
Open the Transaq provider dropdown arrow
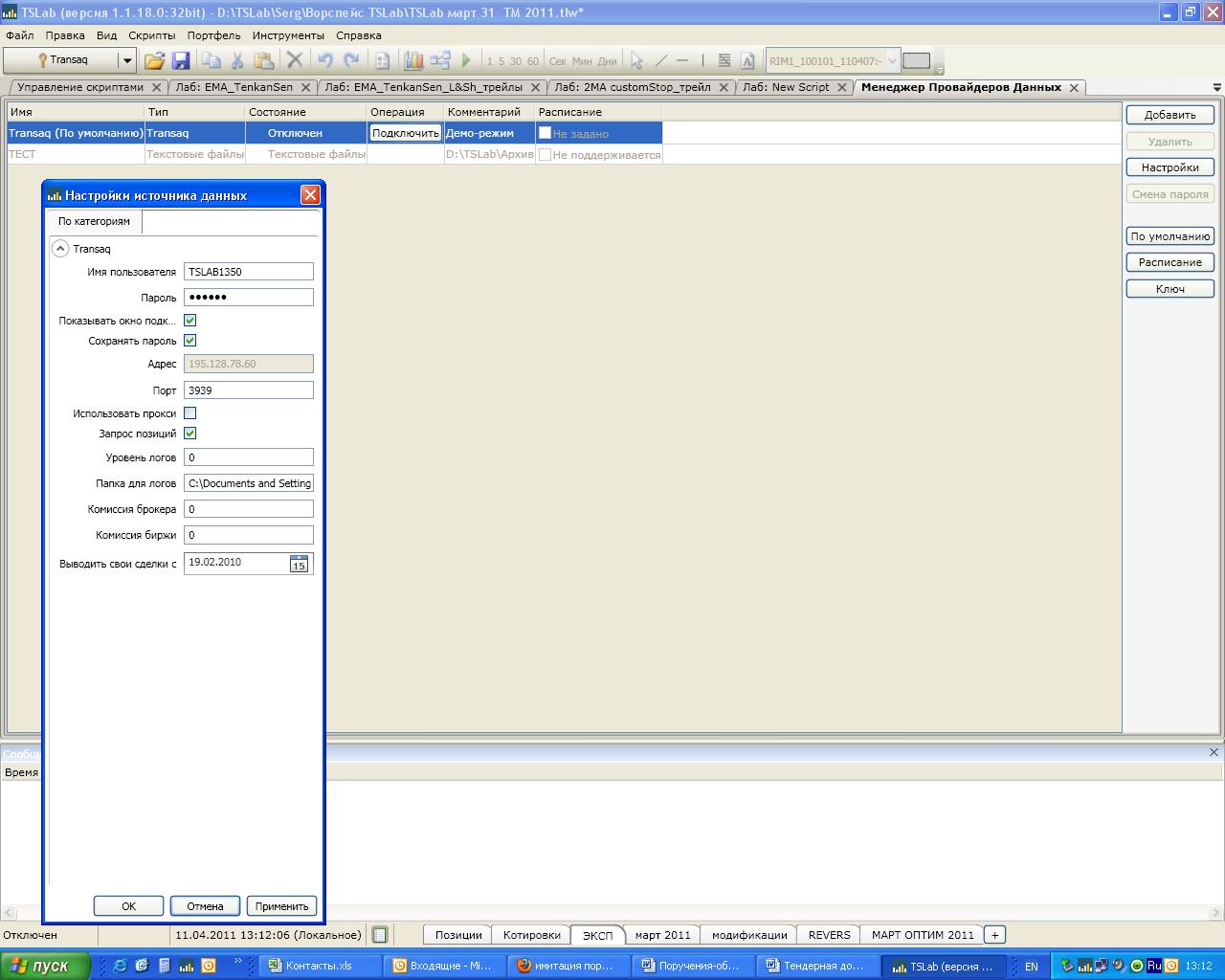[126, 60]
